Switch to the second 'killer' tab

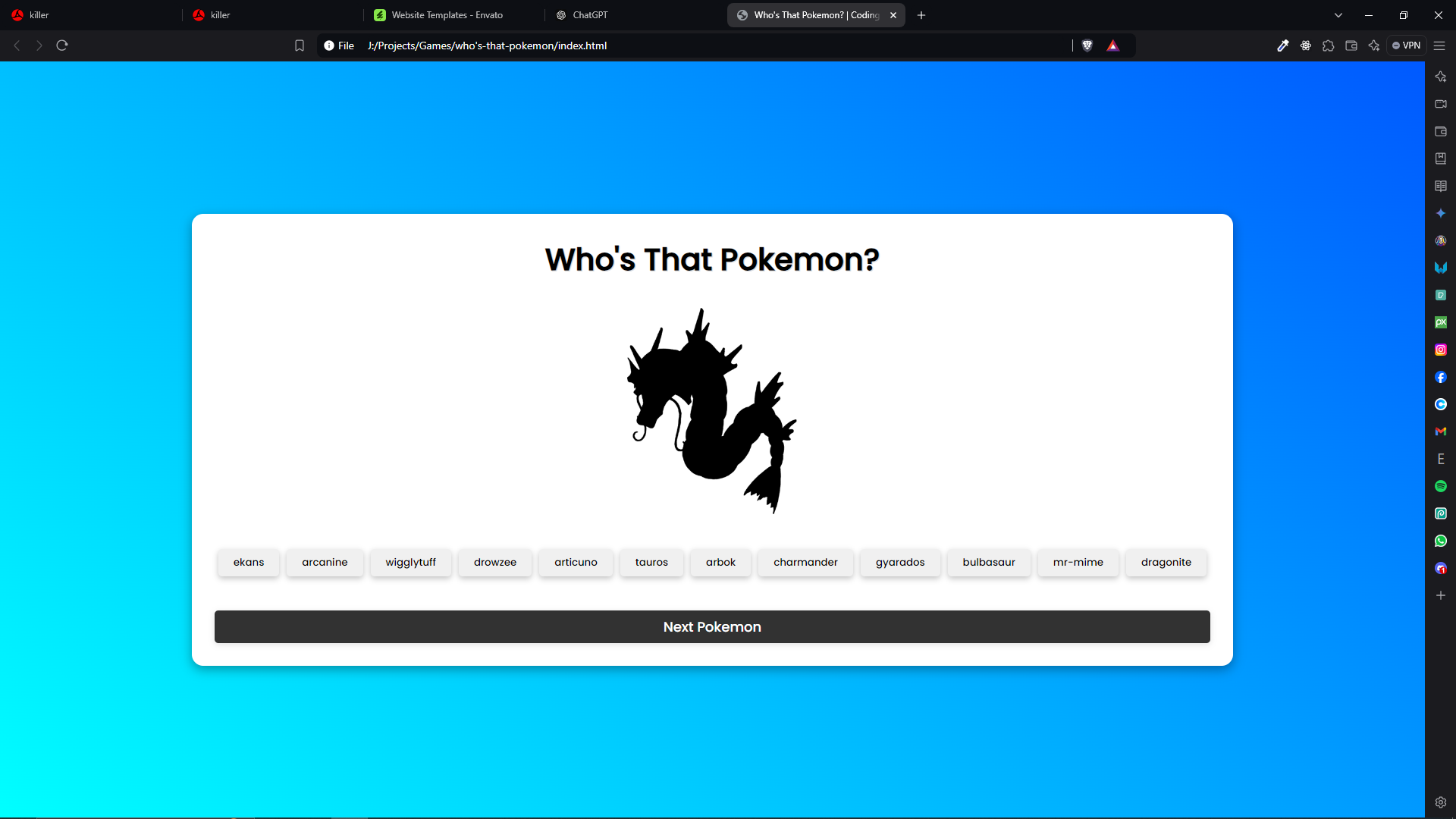(272, 15)
